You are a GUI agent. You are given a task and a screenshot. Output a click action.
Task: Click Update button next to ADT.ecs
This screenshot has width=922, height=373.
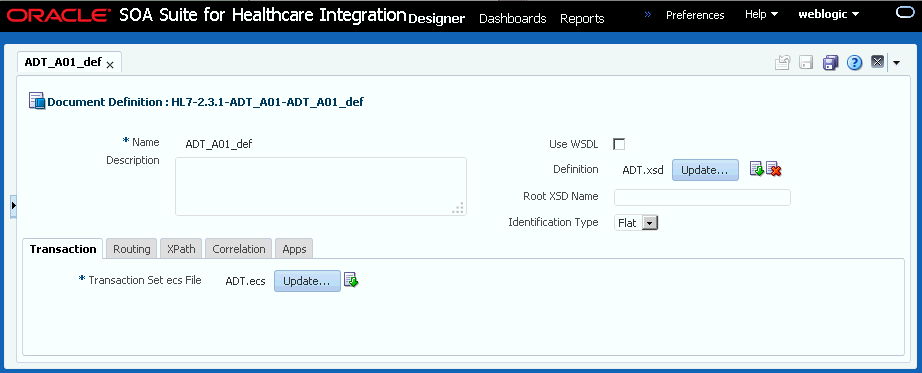308,281
